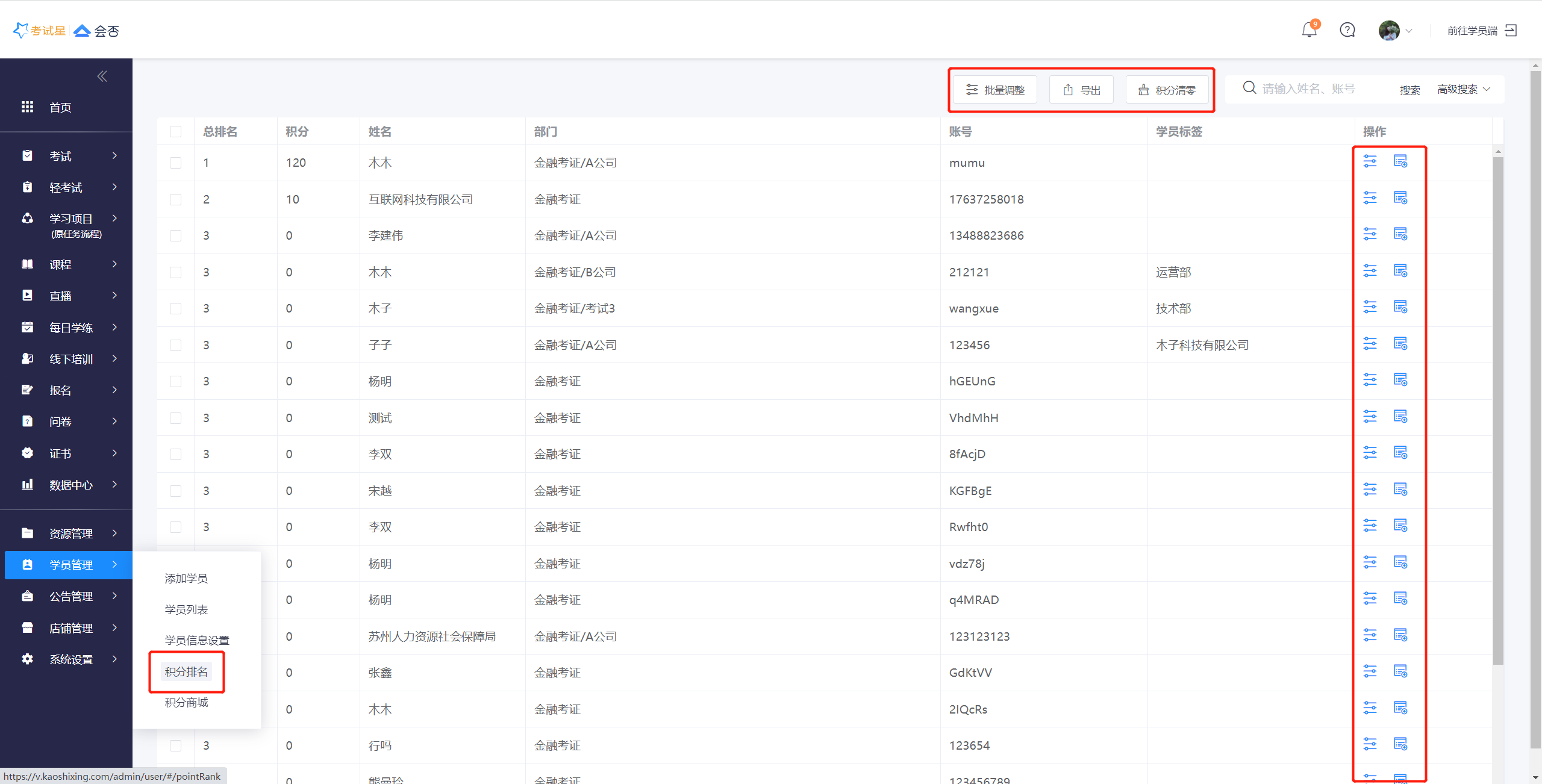
Task: Click adjust-points icon for mumu row
Action: [x=1370, y=161]
